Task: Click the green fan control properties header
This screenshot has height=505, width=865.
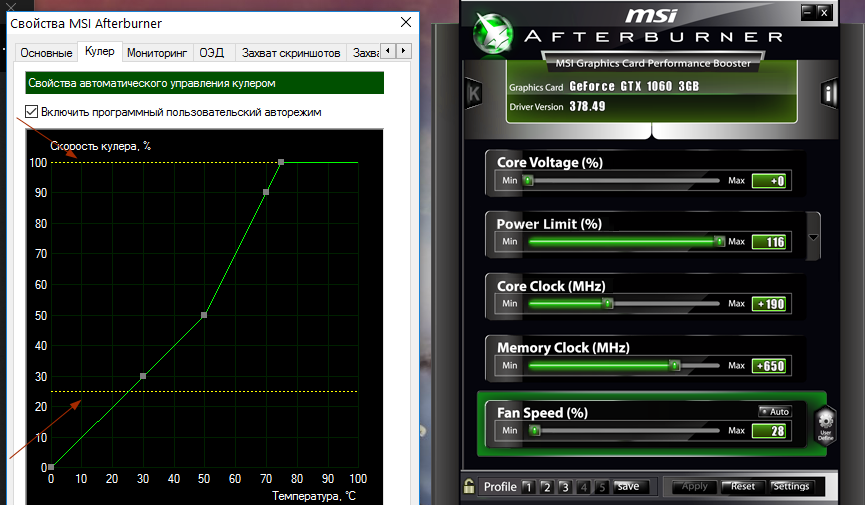Action: click(x=205, y=83)
